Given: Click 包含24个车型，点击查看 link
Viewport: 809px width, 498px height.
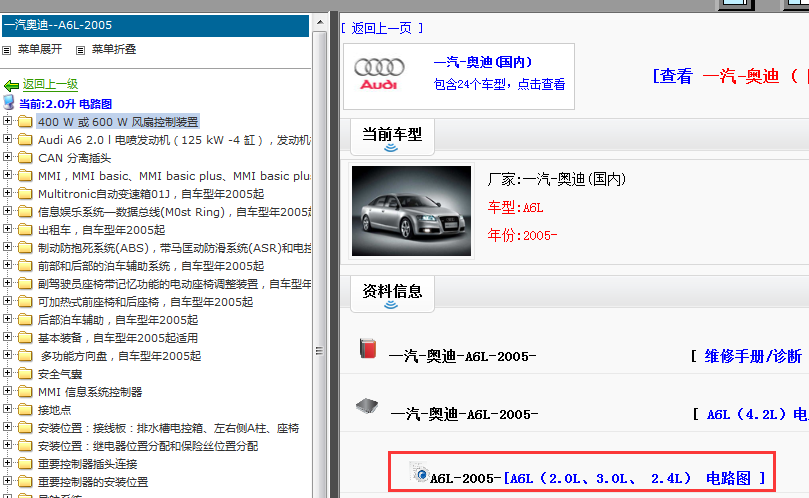Looking at the screenshot, I should [499, 84].
